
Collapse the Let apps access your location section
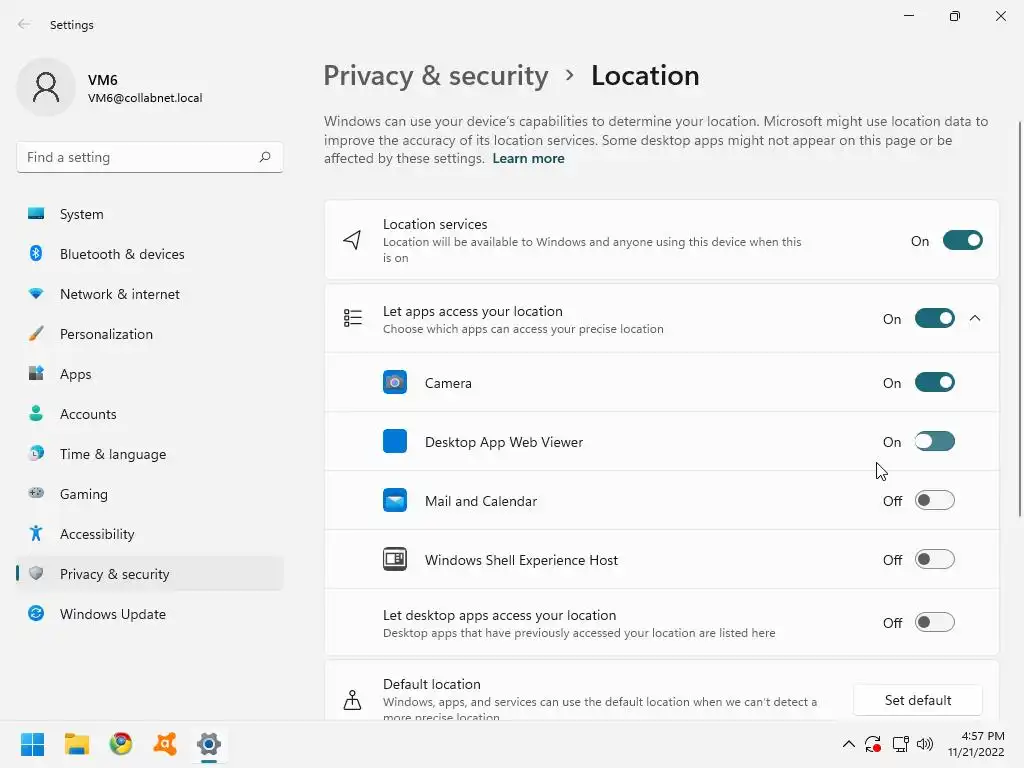coord(975,319)
